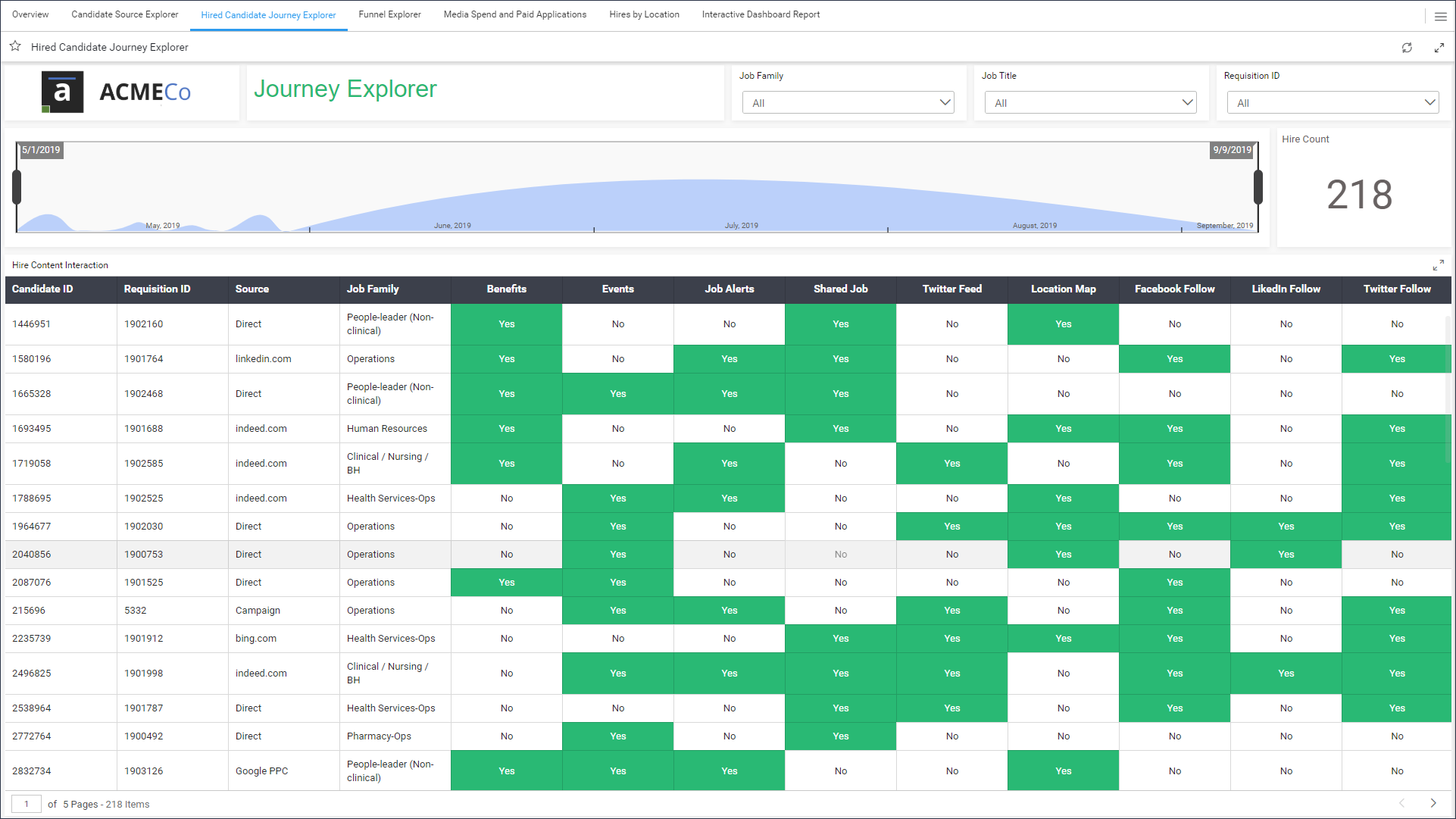The height and width of the screenshot is (819, 1456).
Task: Open the Requisition ID dropdown
Action: click(x=1333, y=103)
